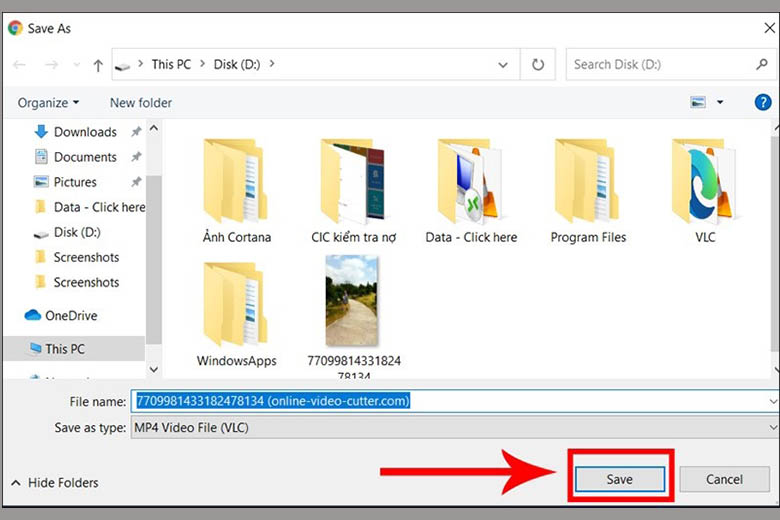
Task: Select the Program Files folder
Action: tap(588, 192)
